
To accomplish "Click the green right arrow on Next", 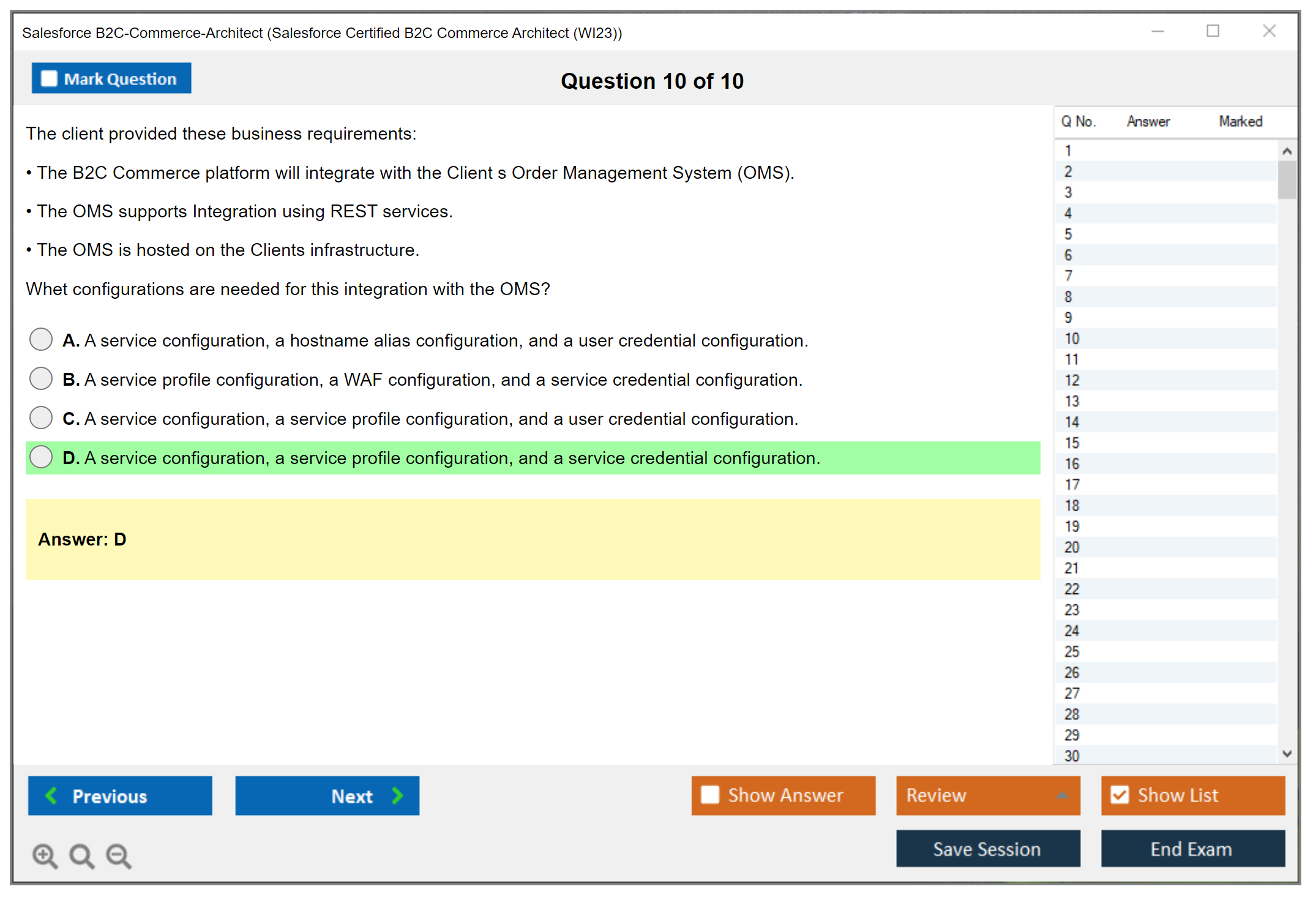I will (x=398, y=795).
